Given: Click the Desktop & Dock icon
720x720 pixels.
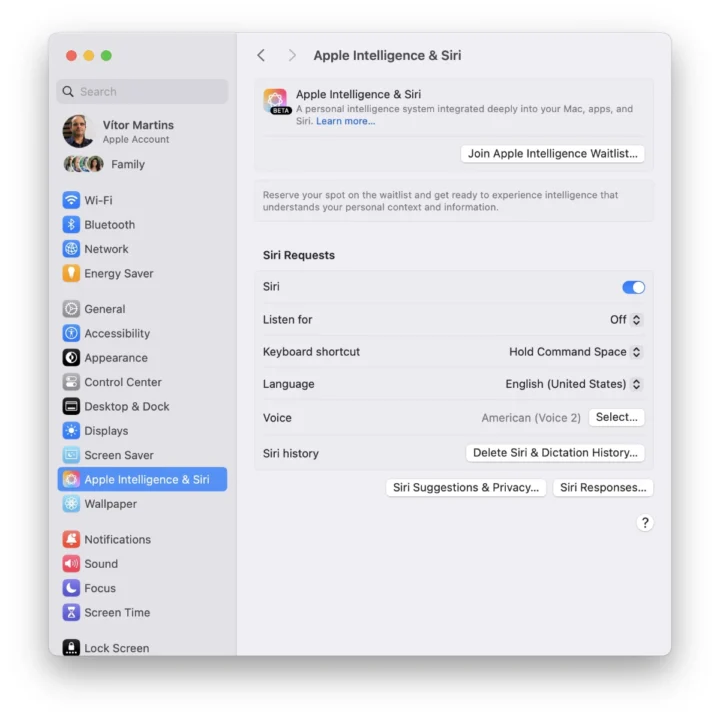Looking at the screenshot, I should pos(71,406).
